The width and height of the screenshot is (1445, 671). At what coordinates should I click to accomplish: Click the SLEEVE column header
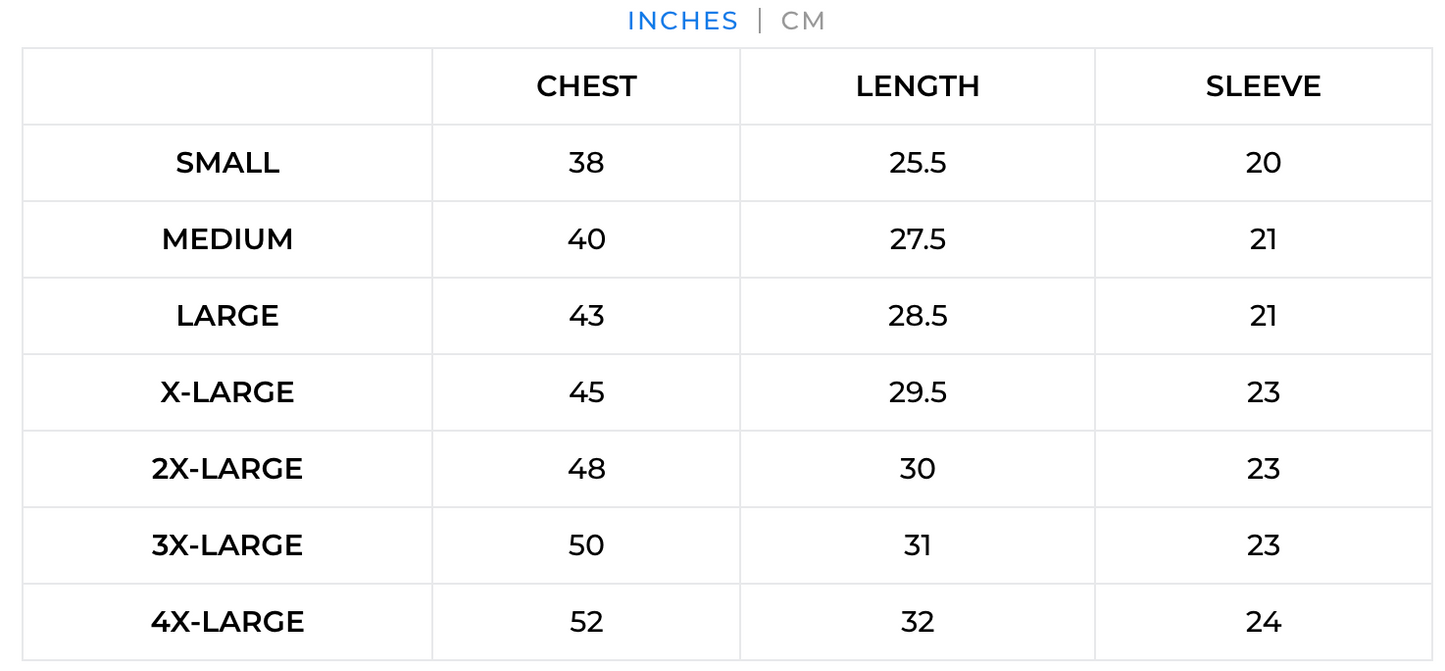[1263, 87]
